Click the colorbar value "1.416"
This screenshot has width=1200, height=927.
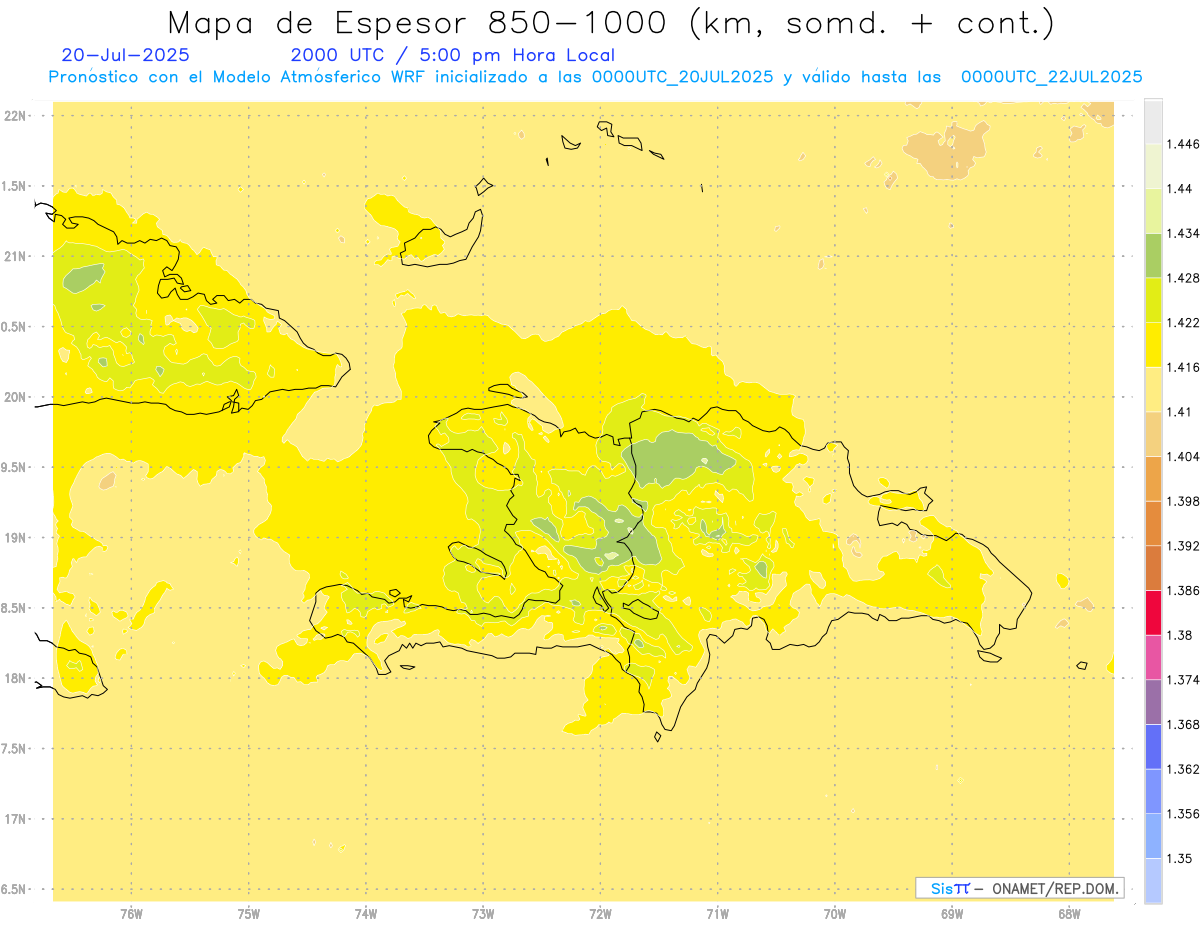1184,367
